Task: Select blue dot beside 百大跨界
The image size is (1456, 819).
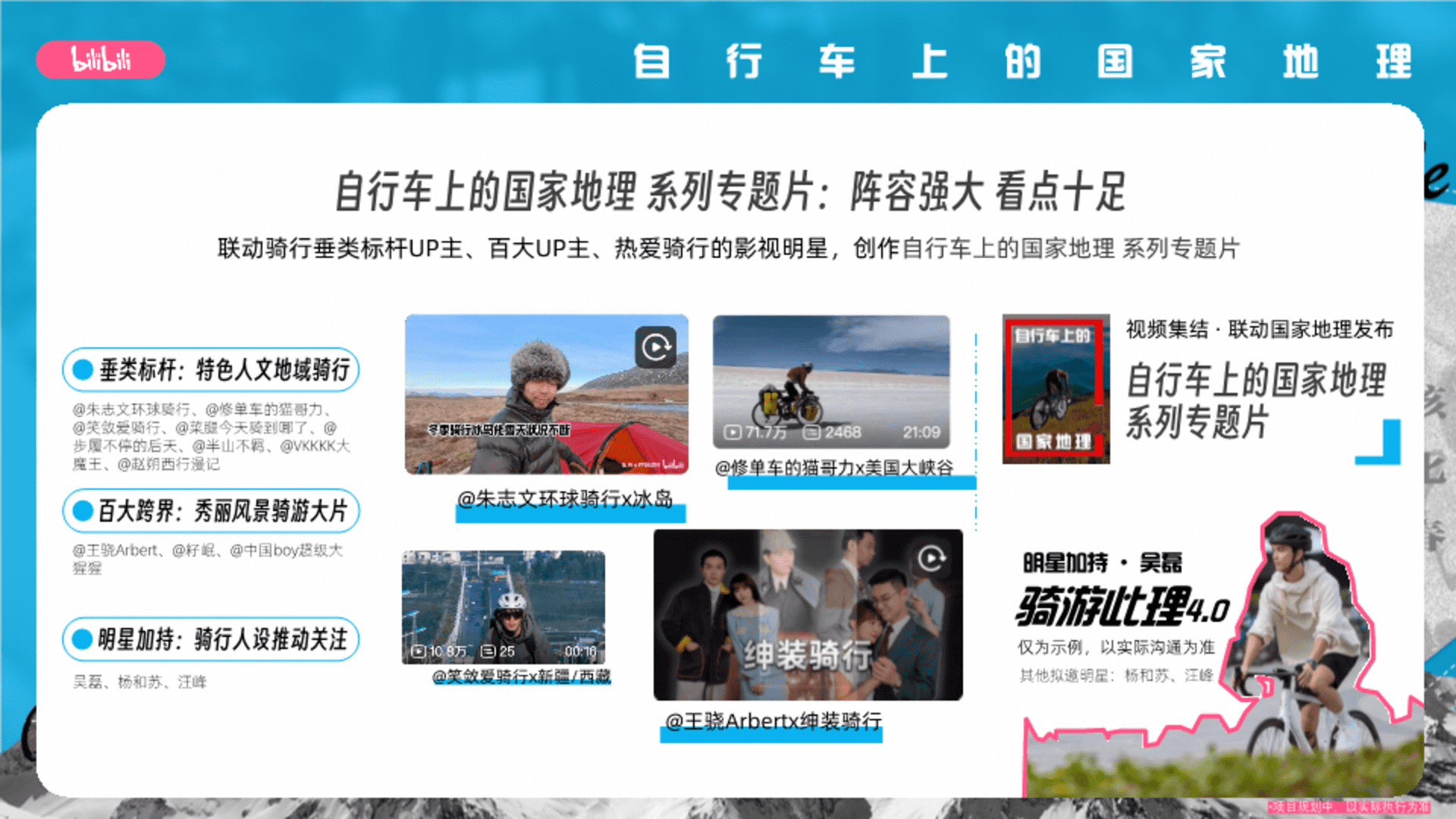Action: pos(82,510)
